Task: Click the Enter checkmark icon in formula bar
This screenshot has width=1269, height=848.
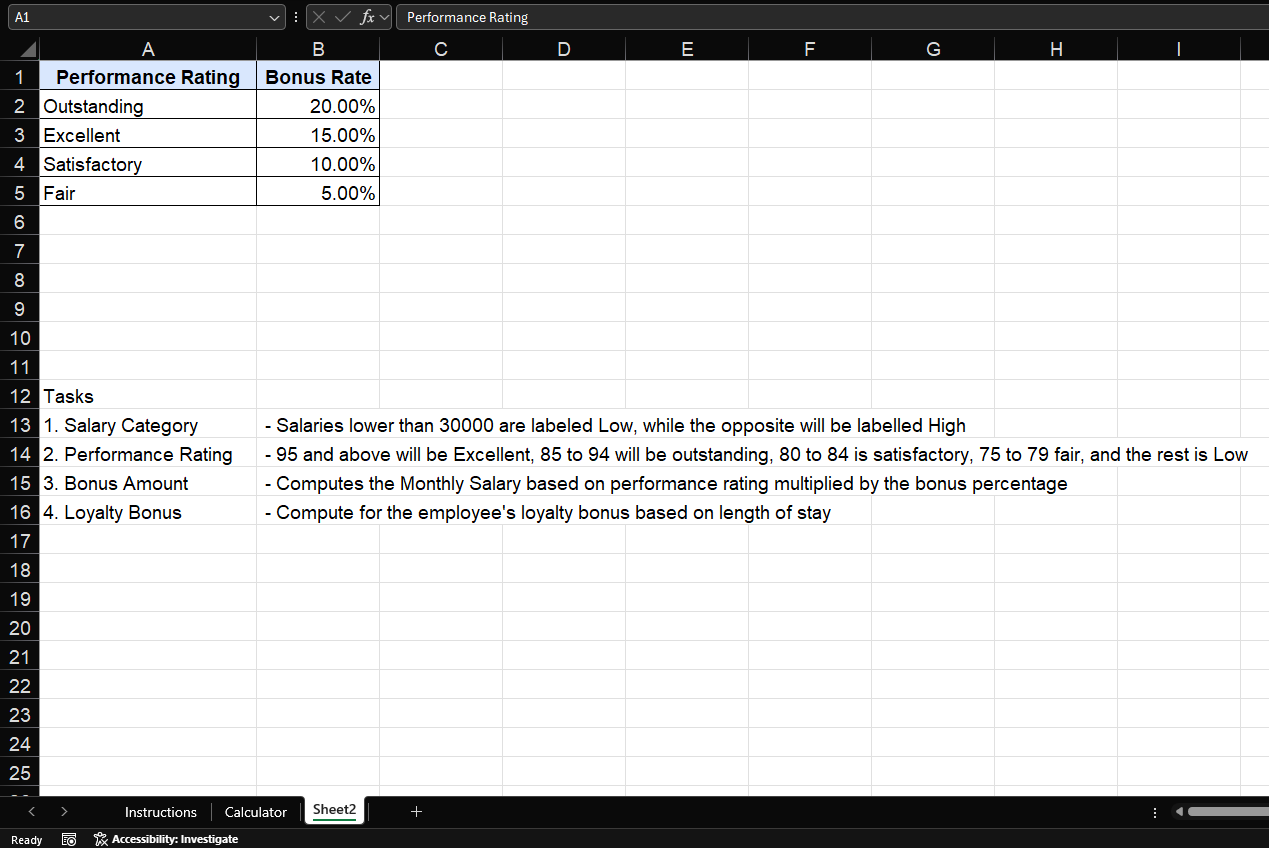Action: (343, 17)
